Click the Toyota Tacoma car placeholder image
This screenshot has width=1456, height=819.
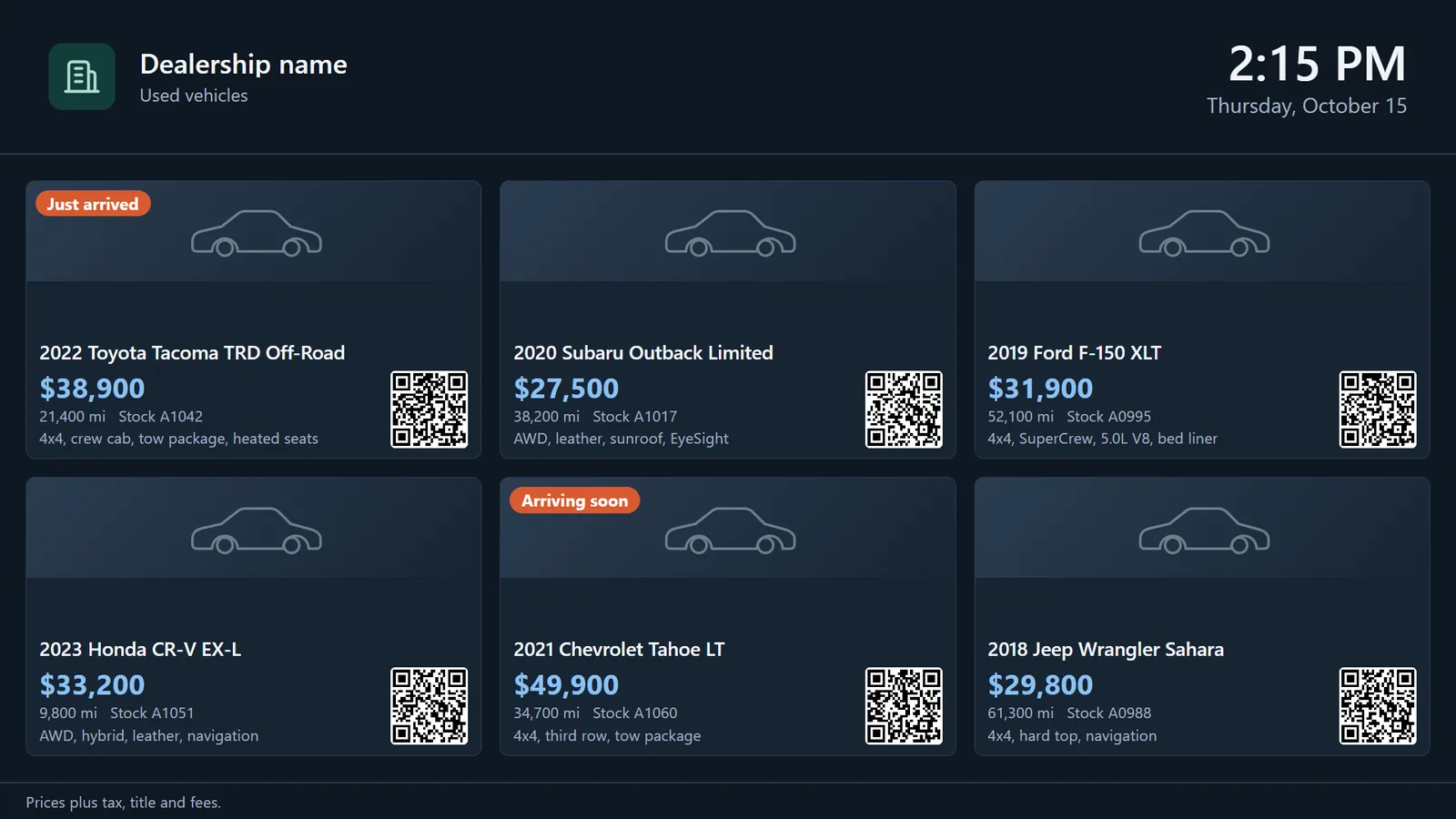(254, 231)
